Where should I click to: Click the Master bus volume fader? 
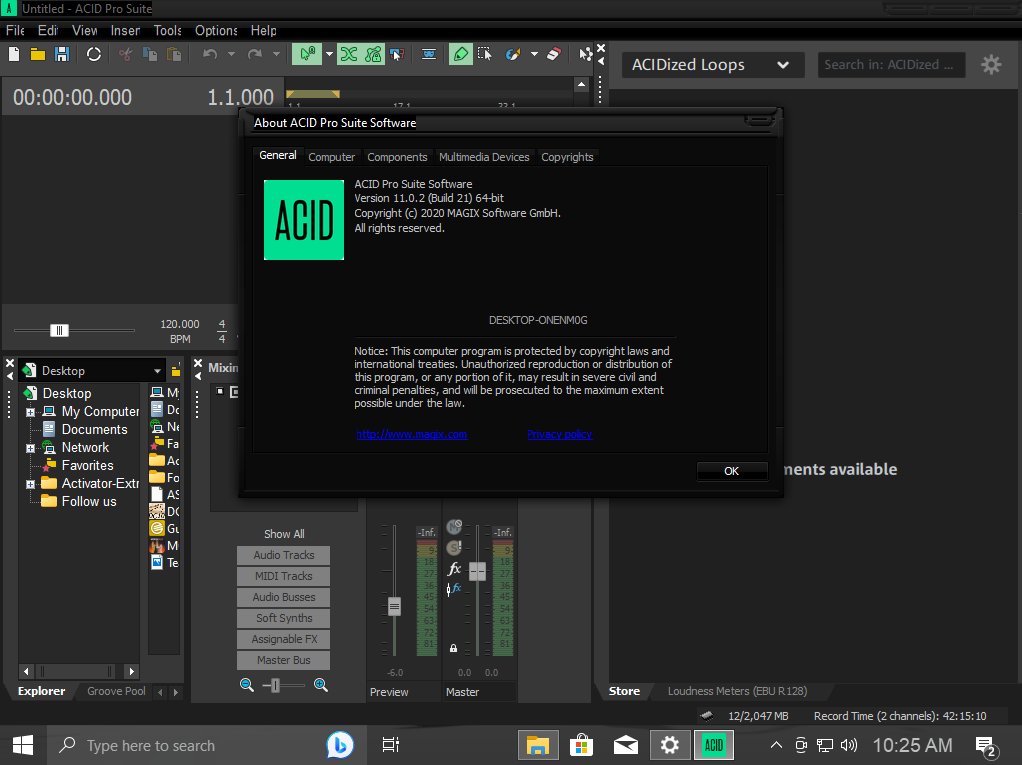(478, 571)
